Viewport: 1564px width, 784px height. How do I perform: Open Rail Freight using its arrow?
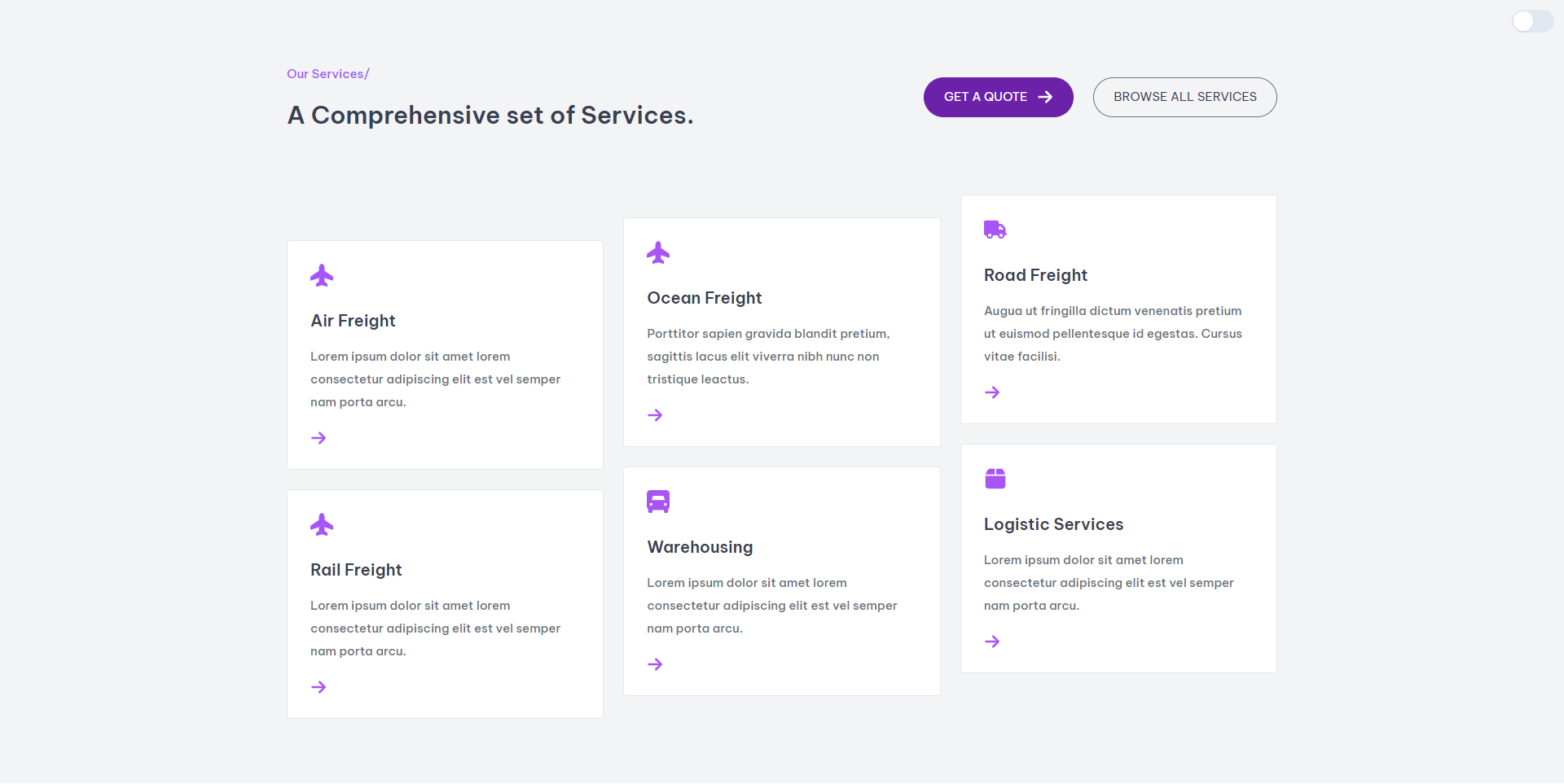point(319,687)
